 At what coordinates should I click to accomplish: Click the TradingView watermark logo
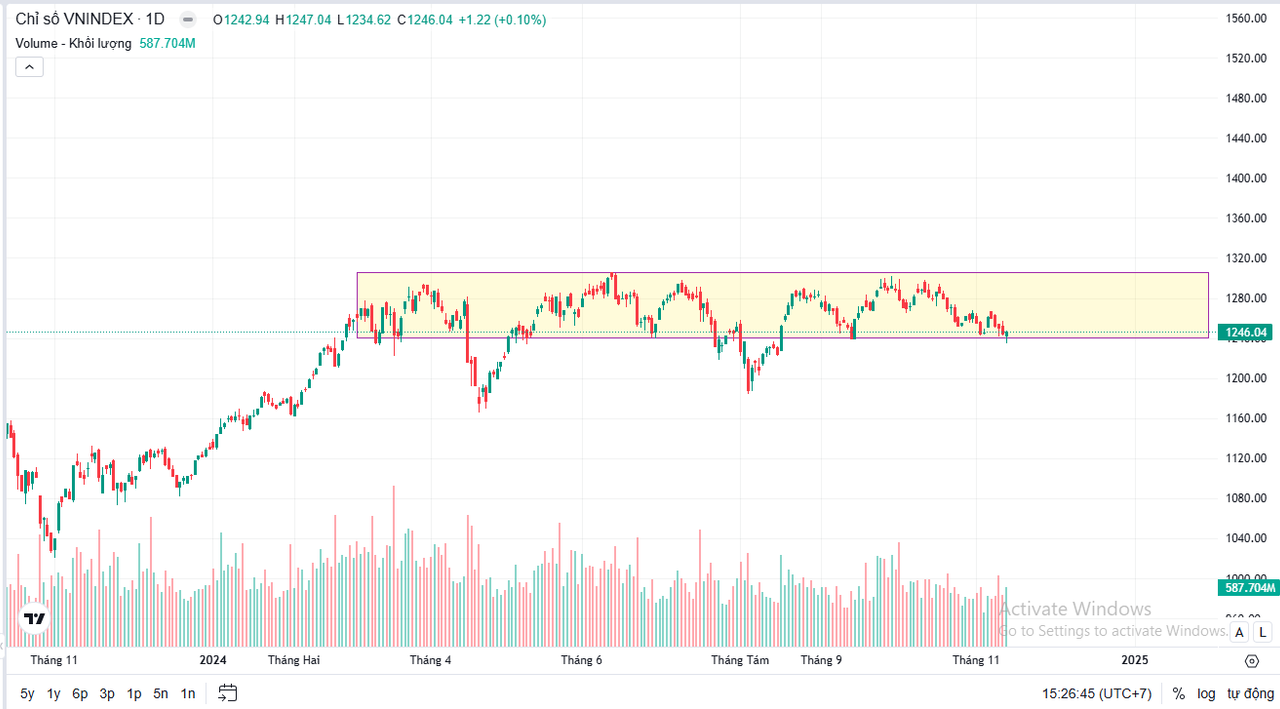coord(33,618)
